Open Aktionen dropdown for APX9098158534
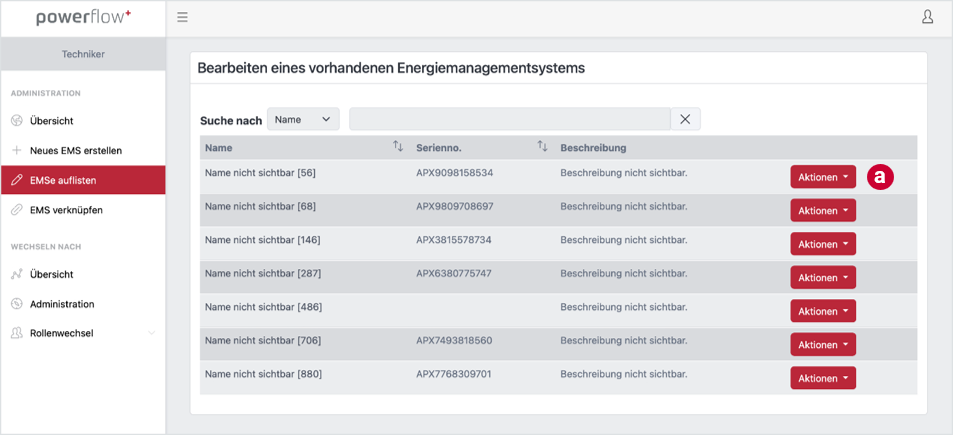This screenshot has width=953, height=435. coord(823,177)
